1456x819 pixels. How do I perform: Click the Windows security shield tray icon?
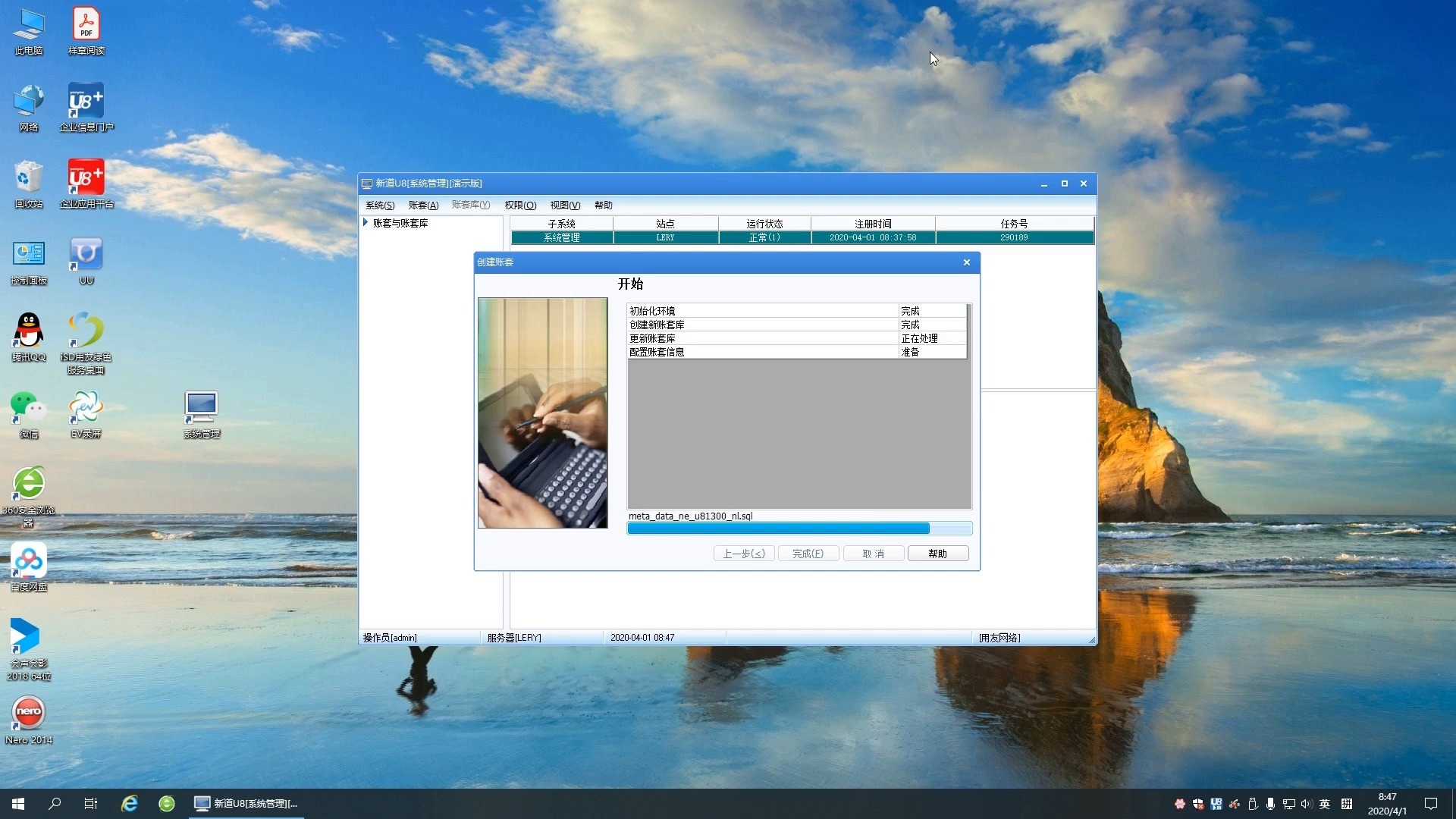point(1198,804)
